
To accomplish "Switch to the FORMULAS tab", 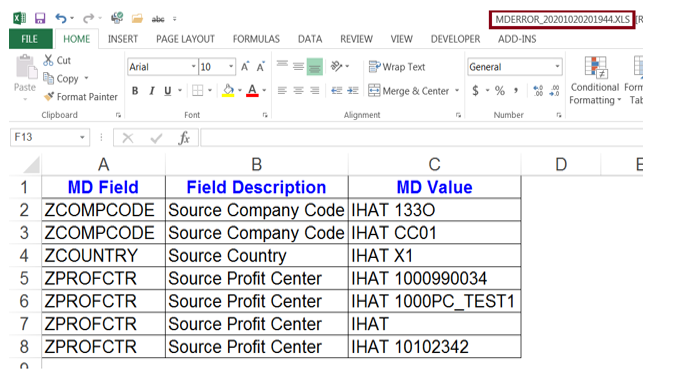I will pyautogui.click(x=256, y=39).
